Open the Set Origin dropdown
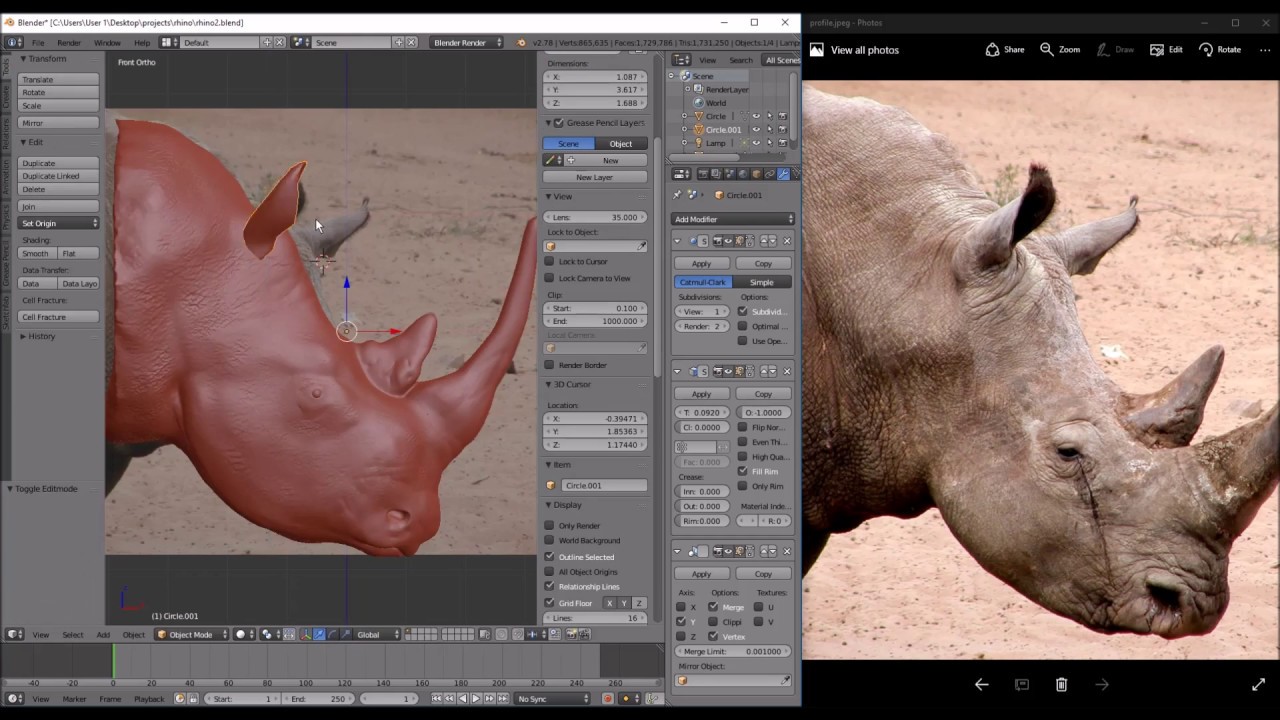 [59, 223]
